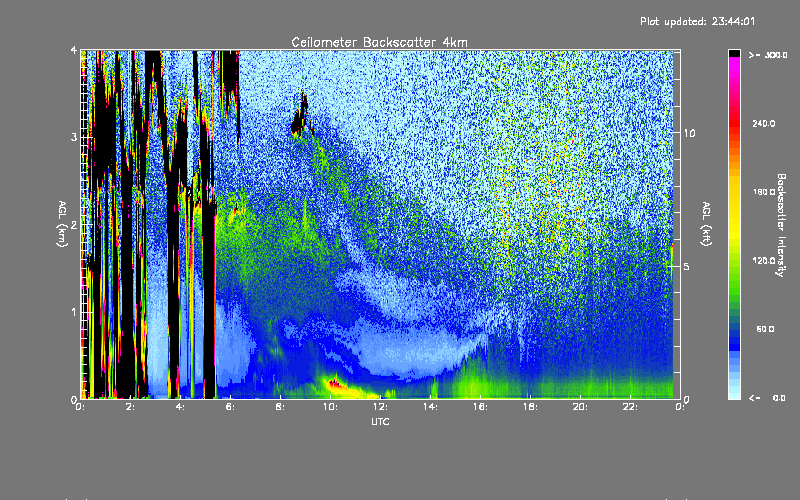Click the '>= 300.0' colorbar label

point(768,55)
